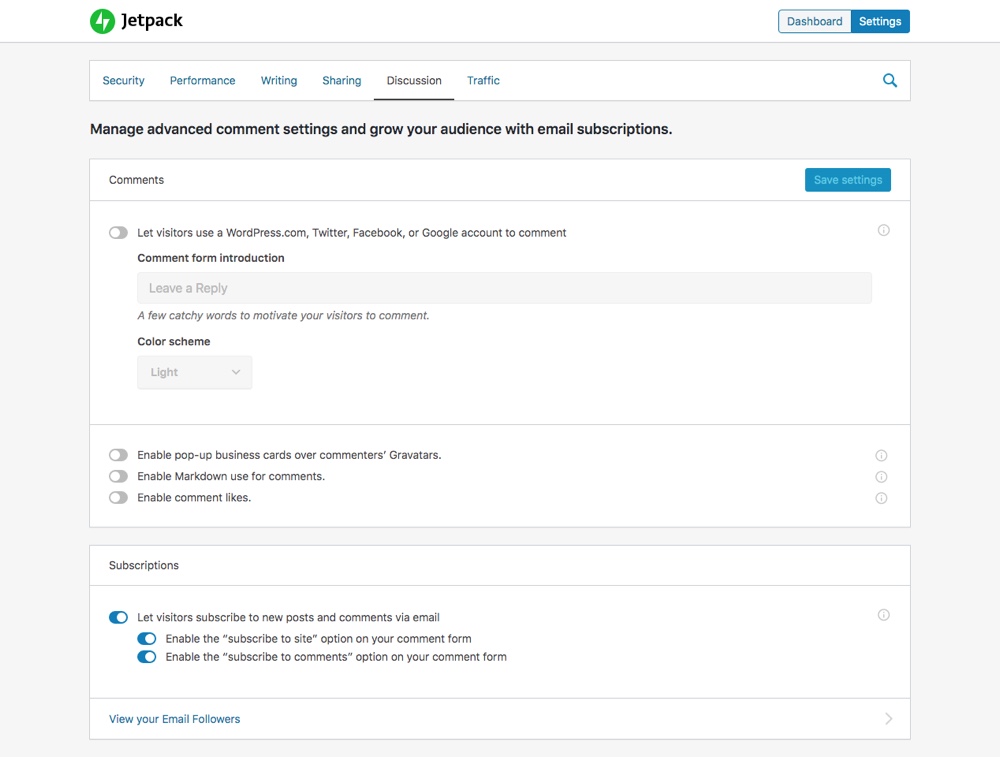Click the Dashboard button

[x=814, y=21]
